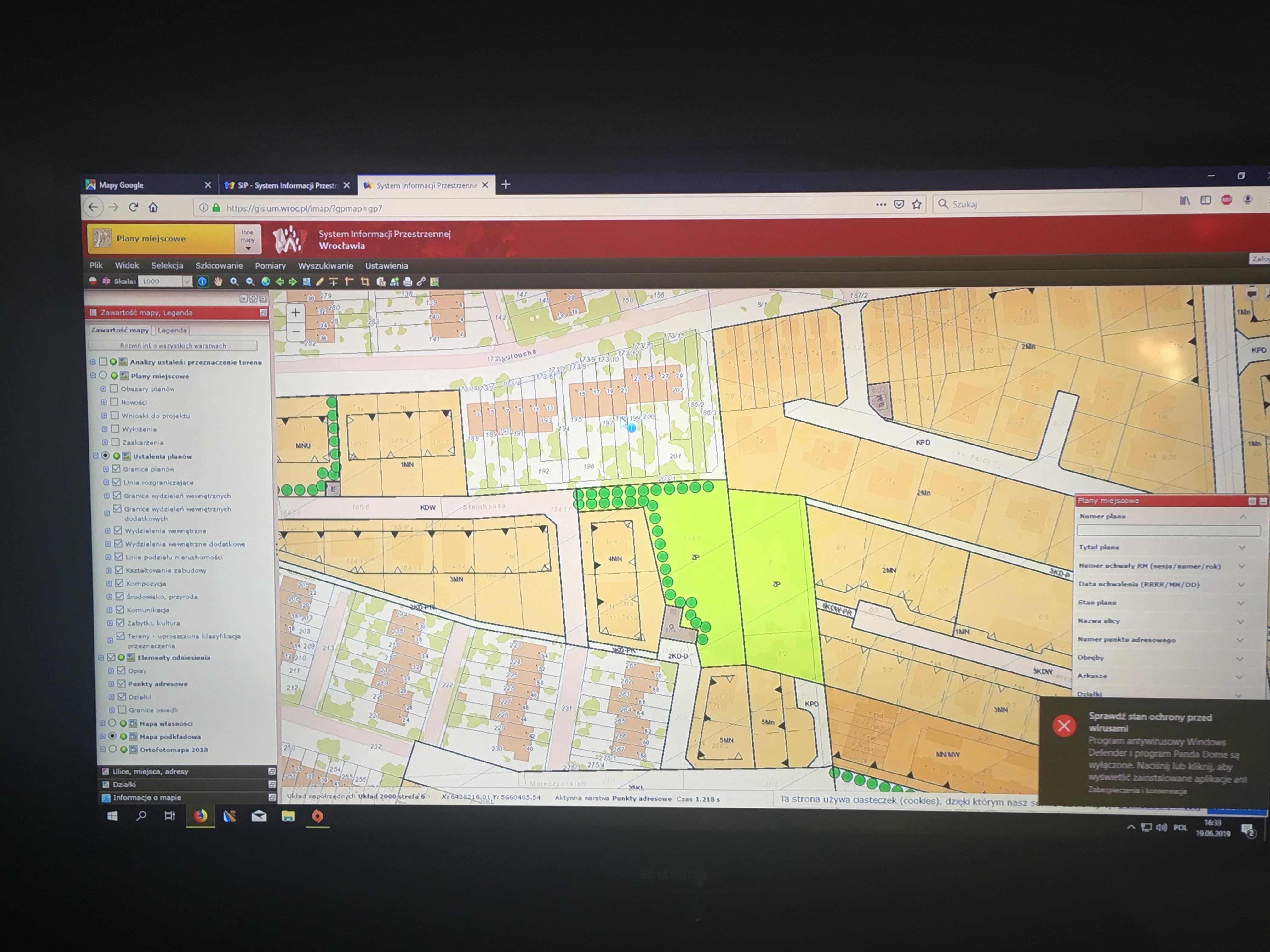Bookmark this page with the star icon

tap(917, 204)
